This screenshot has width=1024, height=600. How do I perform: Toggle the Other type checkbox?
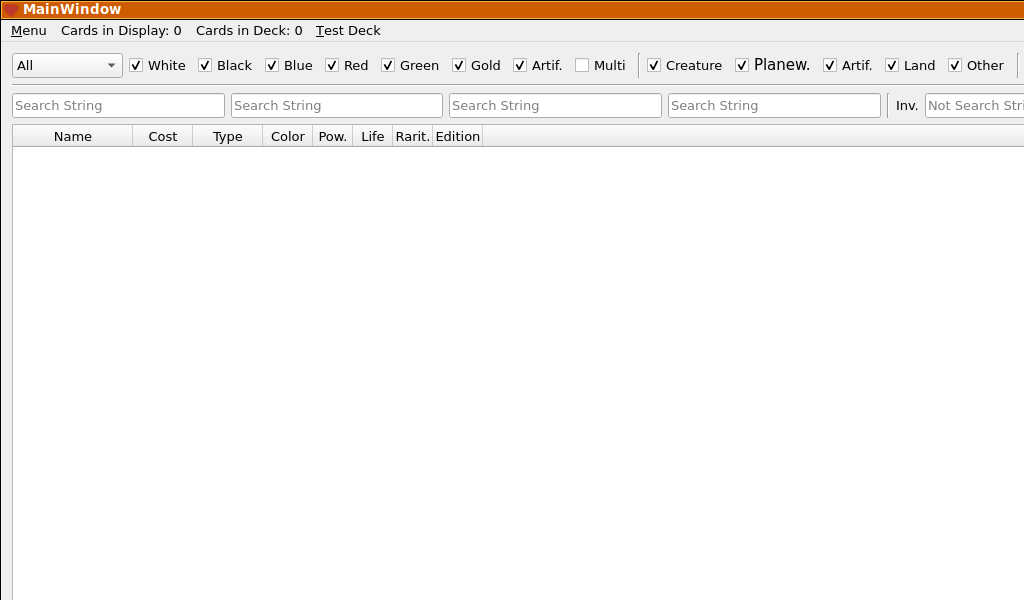[955, 66]
